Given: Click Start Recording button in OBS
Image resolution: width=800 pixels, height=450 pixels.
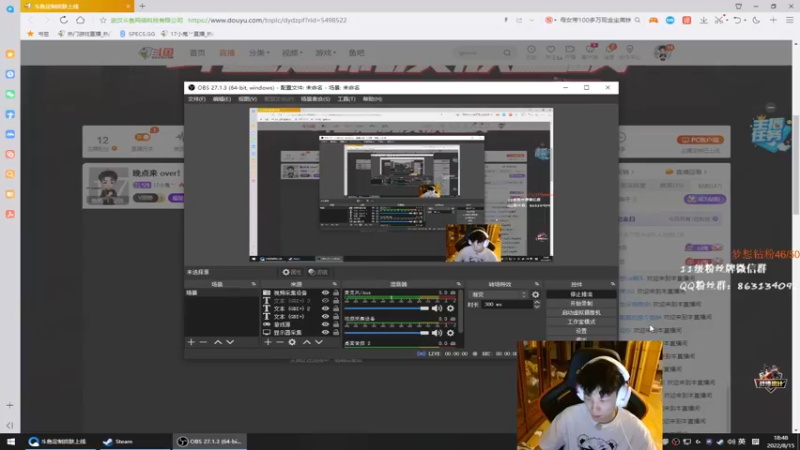Looking at the screenshot, I should pos(581,304).
